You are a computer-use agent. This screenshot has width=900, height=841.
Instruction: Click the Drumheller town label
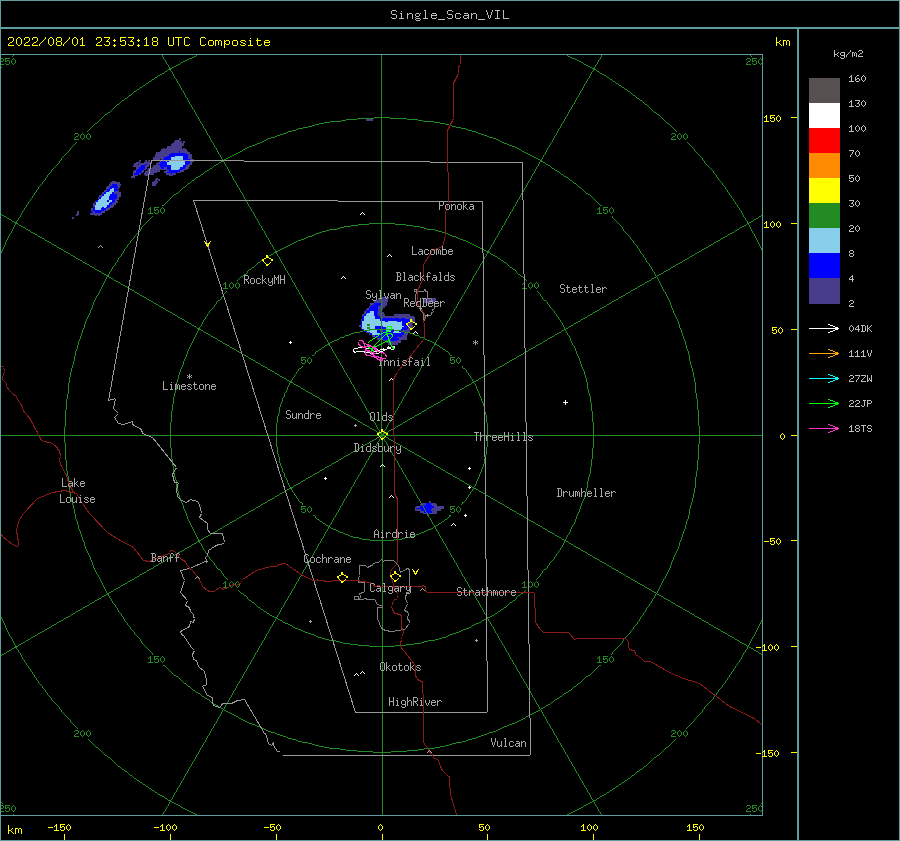tap(586, 493)
